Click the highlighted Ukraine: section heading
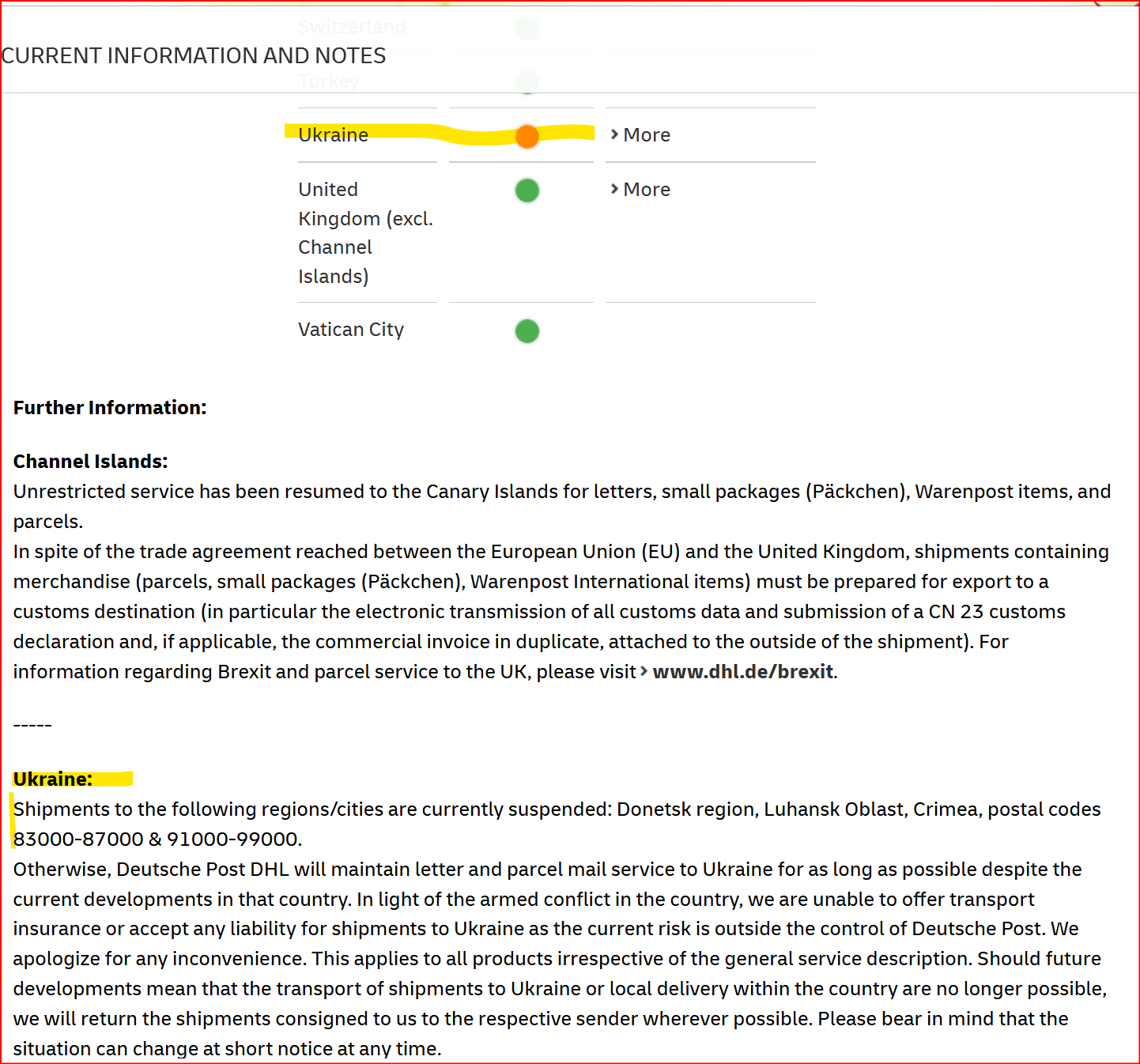 (53, 779)
